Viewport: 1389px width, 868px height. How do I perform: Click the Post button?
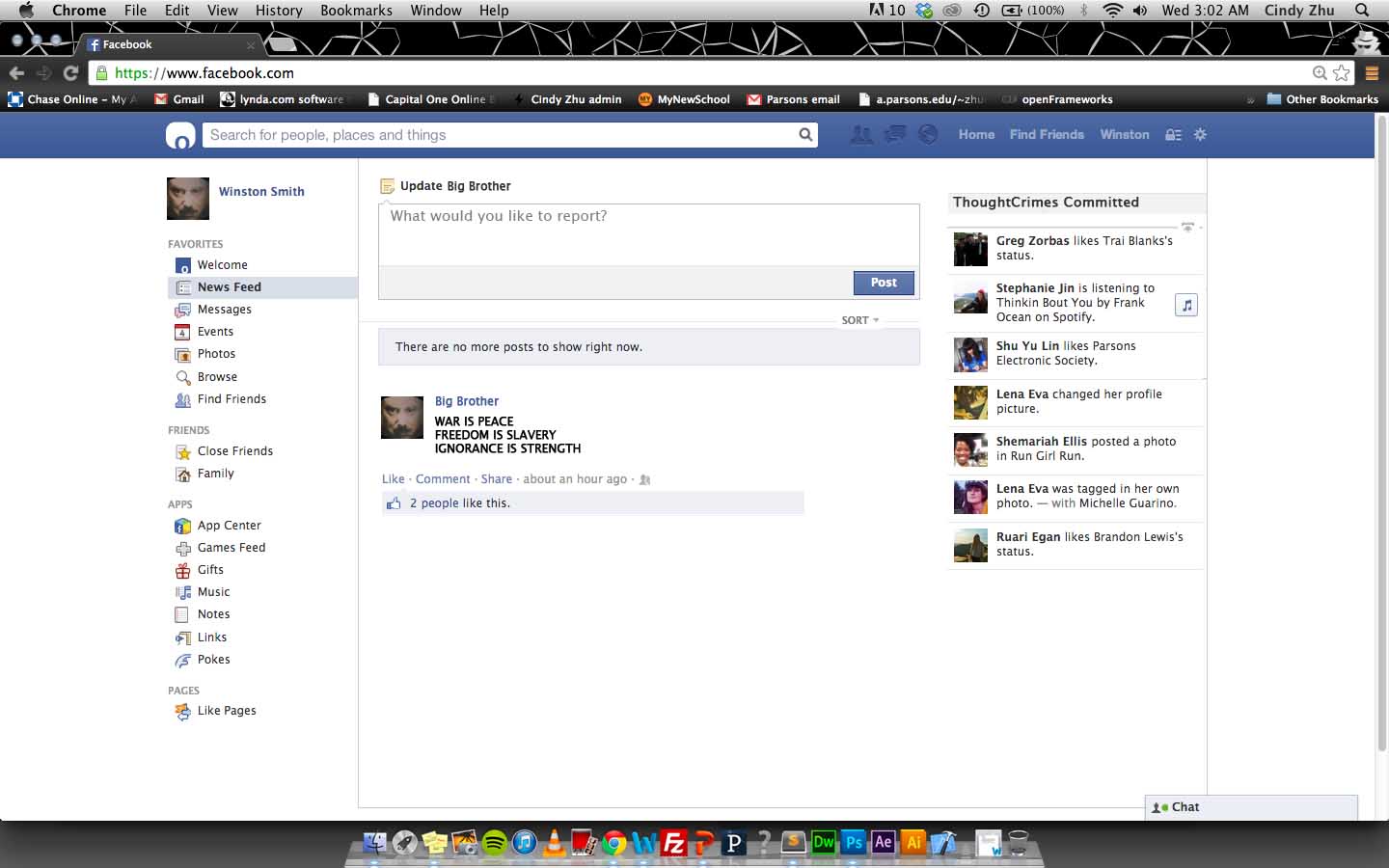point(884,283)
